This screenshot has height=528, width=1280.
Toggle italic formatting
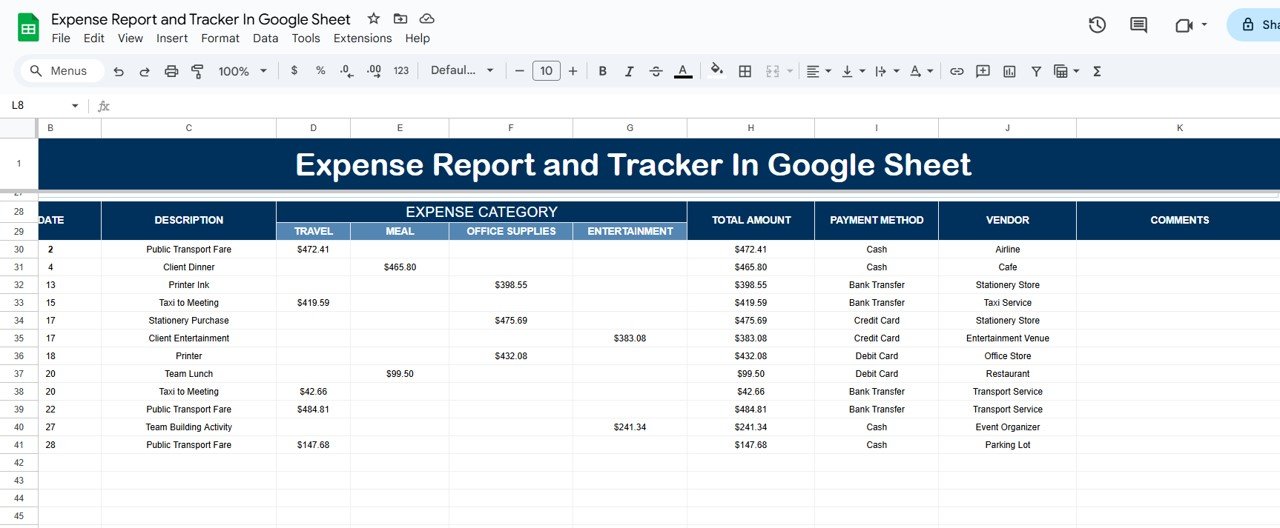[x=629, y=71]
